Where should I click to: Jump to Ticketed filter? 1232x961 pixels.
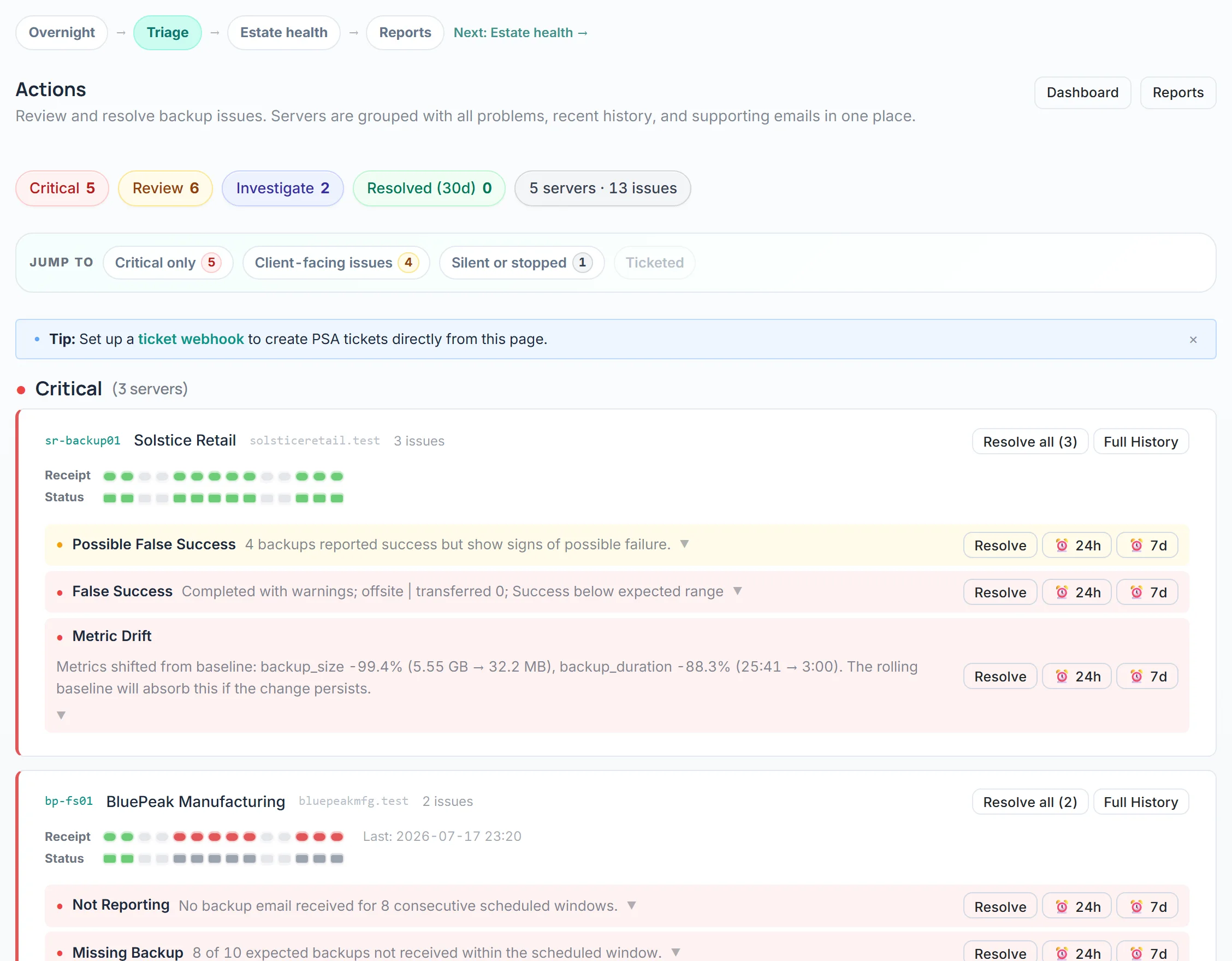[654, 263]
